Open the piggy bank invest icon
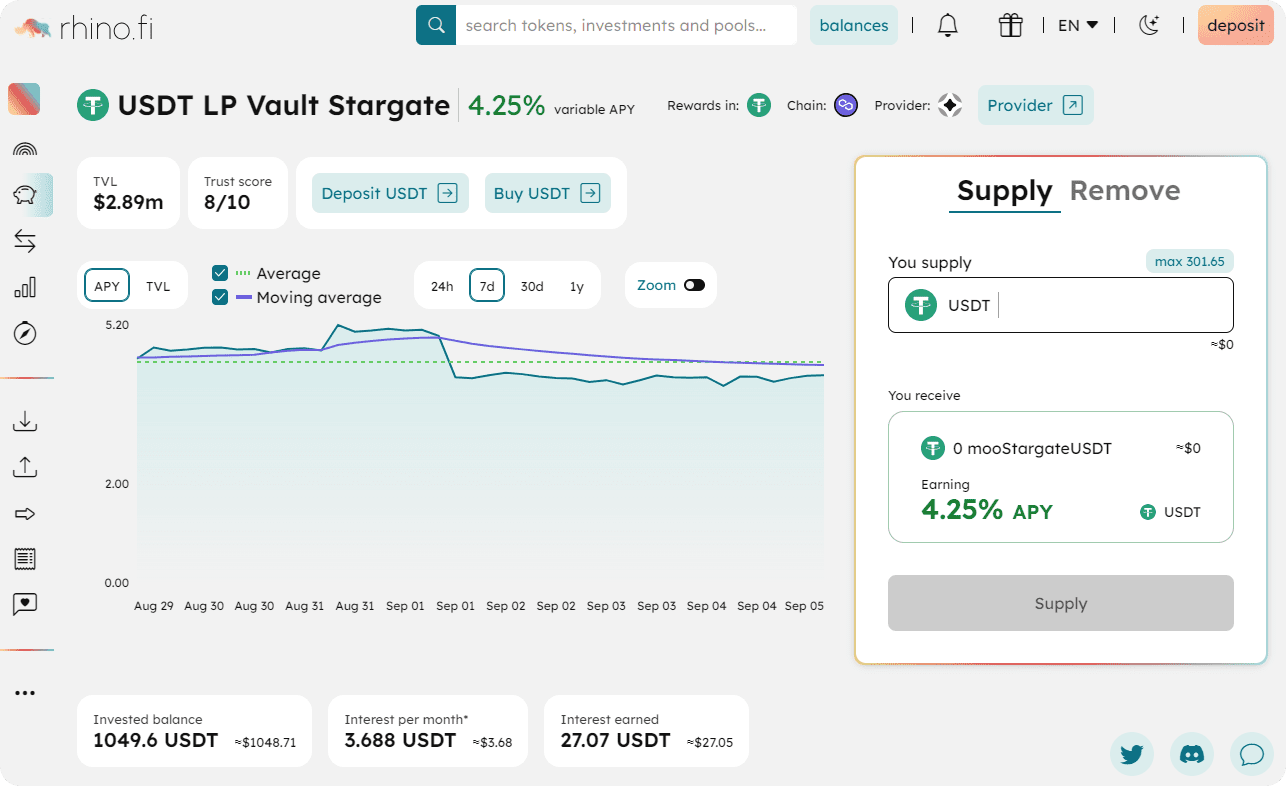Screen dimensions: 1286x786 (x=25, y=195)
